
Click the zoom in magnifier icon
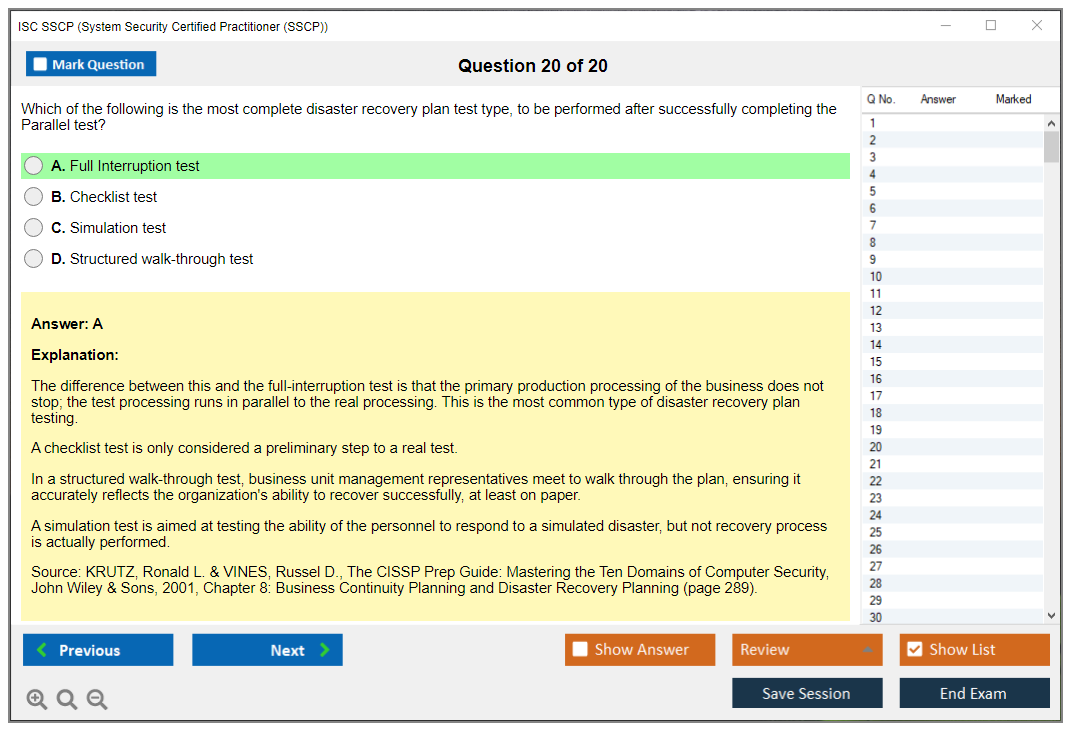click(37, 700)
